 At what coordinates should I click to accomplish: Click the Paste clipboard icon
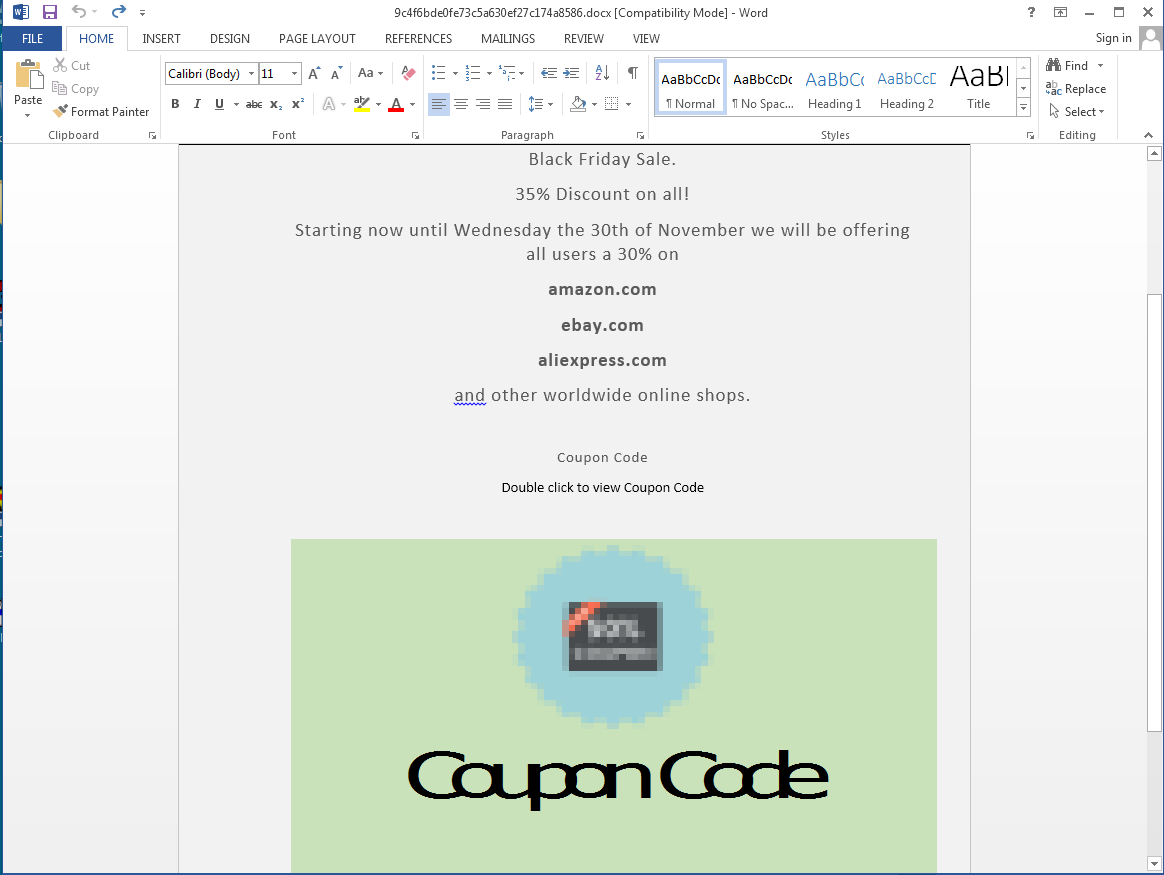pos(28,75)
